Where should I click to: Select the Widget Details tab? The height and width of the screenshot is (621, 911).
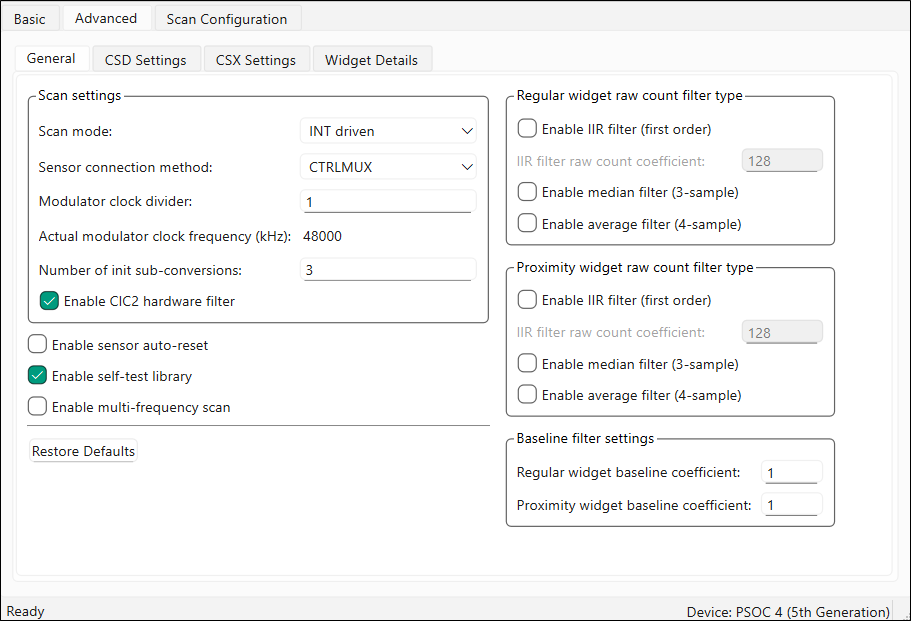(372, 60)
